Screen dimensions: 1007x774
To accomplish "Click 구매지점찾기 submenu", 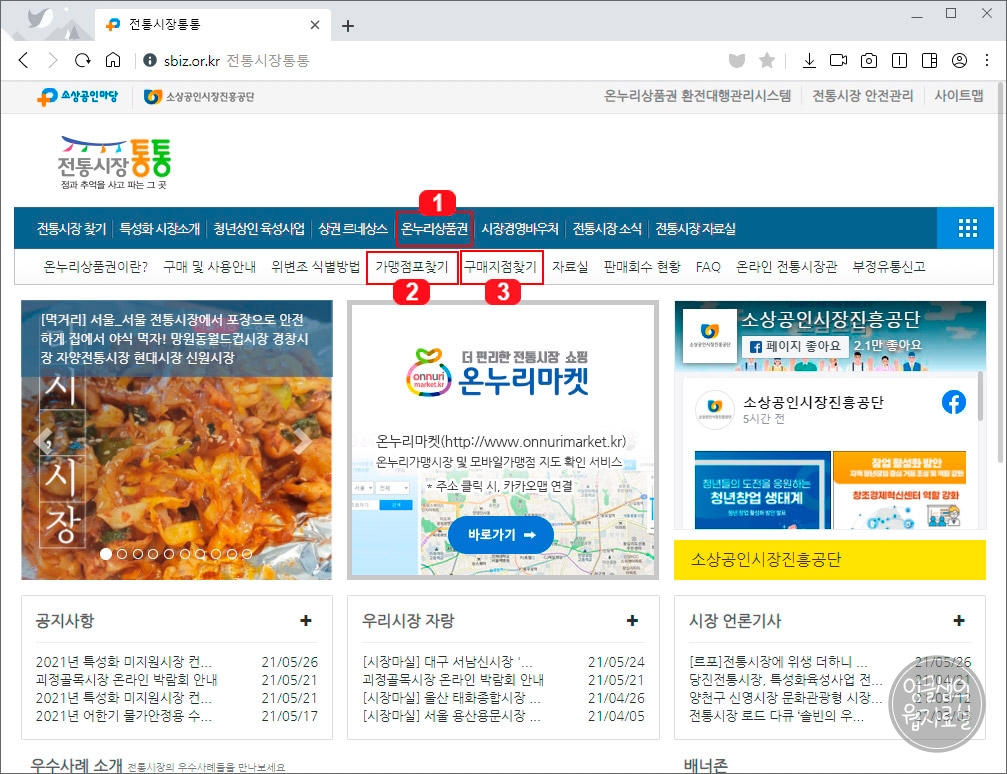I will tap(500, 267).
